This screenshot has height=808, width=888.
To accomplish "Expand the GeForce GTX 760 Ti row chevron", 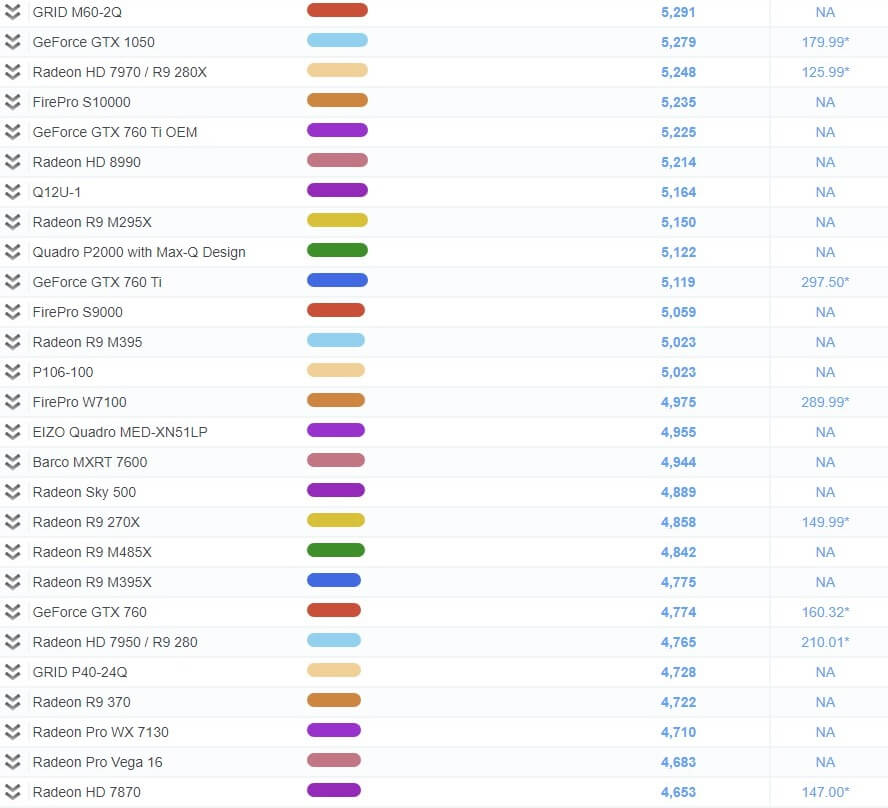I will [12, 282].
